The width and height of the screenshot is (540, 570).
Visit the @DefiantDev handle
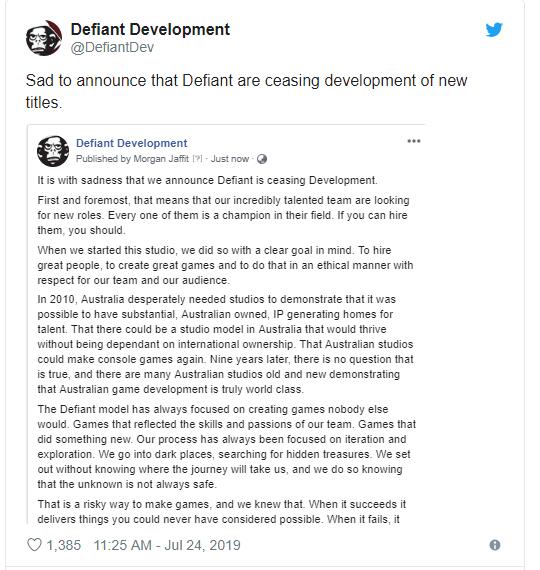(112, 47)
